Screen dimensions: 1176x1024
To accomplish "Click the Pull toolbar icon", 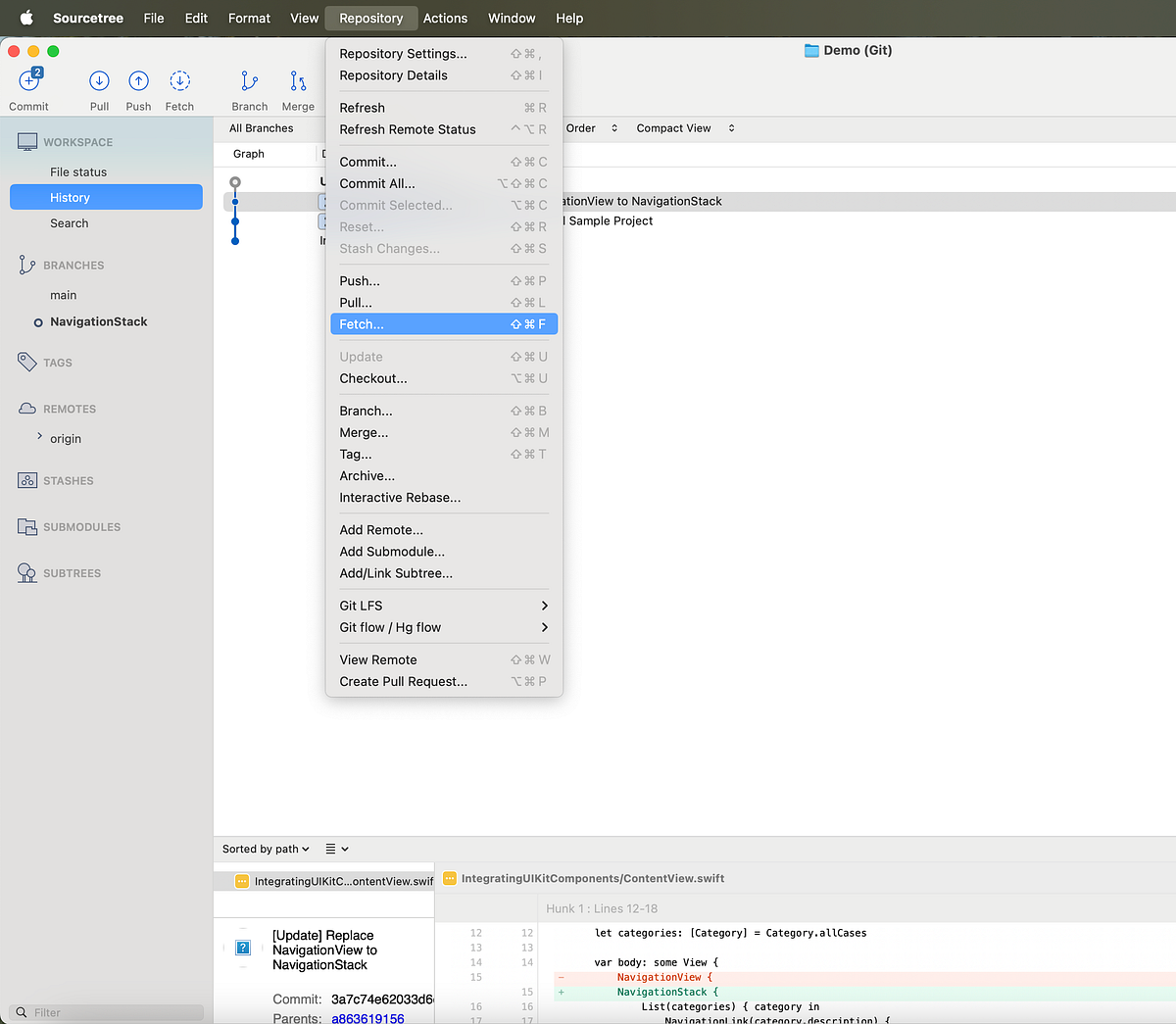I will [98, 88].
